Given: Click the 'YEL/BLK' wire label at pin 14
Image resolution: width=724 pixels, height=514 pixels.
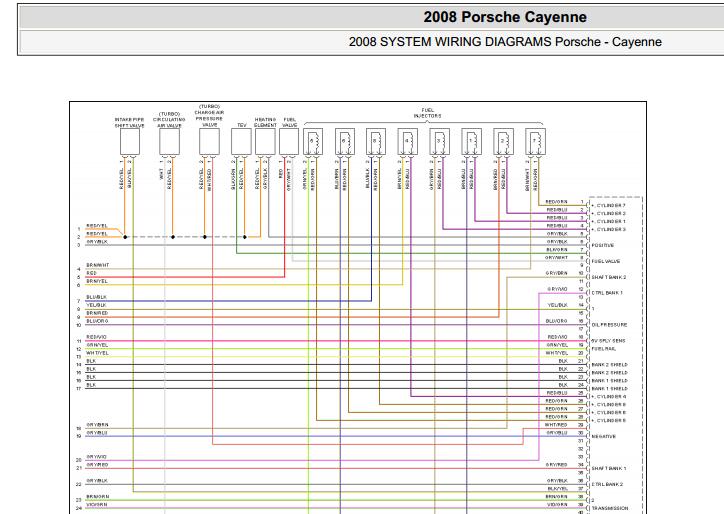Looking at the screenshot, I should (557, 305).
